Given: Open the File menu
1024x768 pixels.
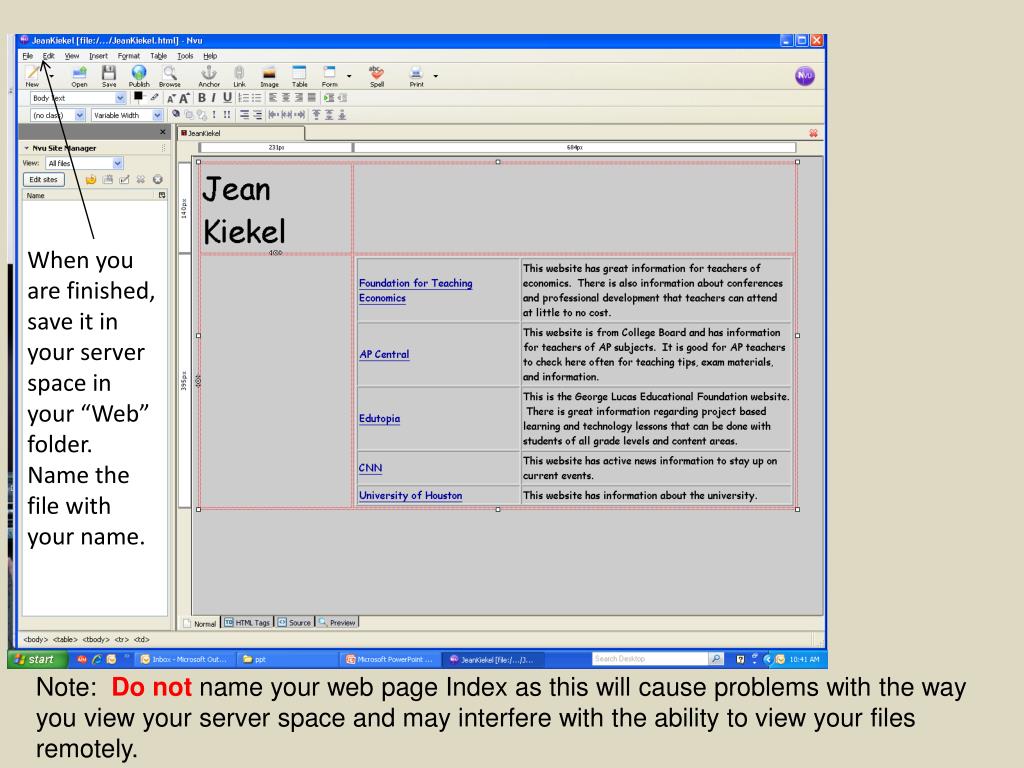Looking at the screenshot, I should point(28,56).
